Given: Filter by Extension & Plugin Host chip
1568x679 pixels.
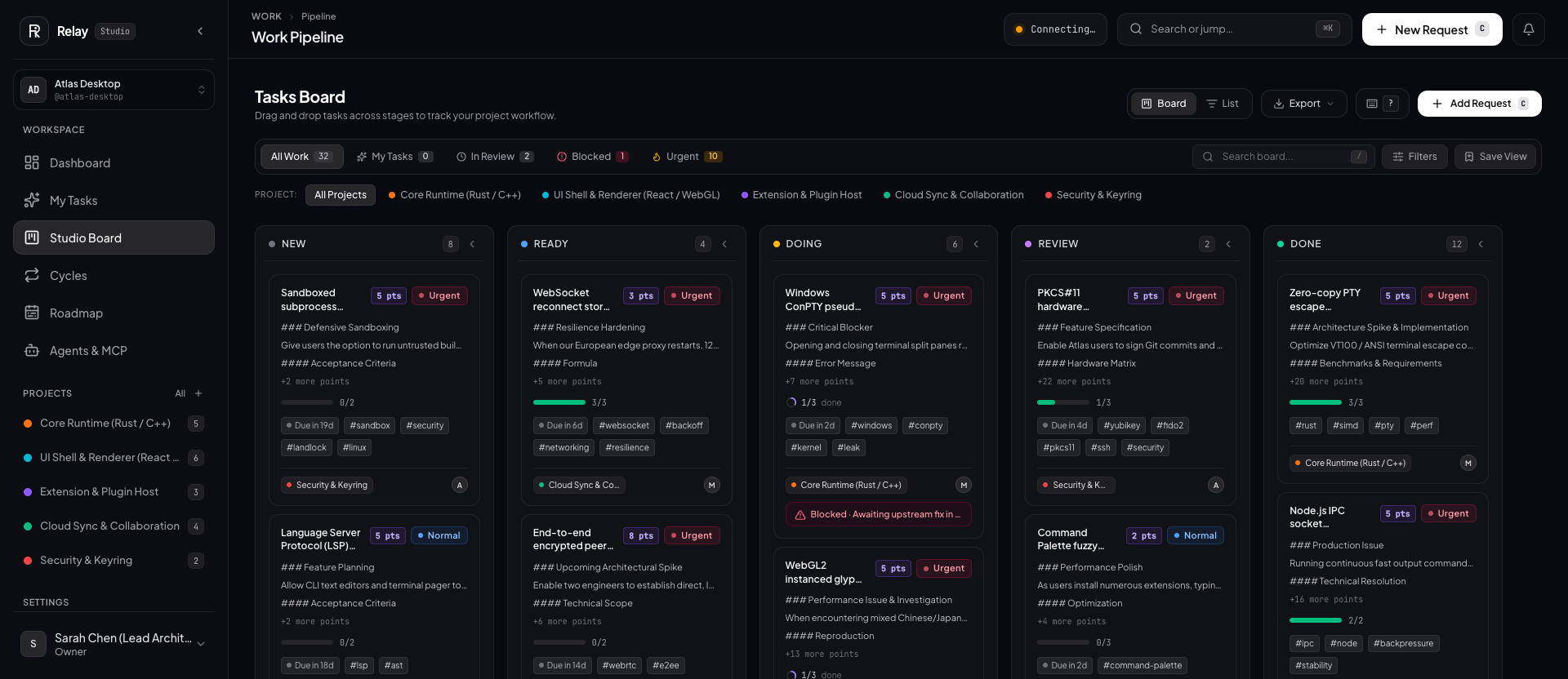Looking at the screenshot, I should [x=801, y=195].
